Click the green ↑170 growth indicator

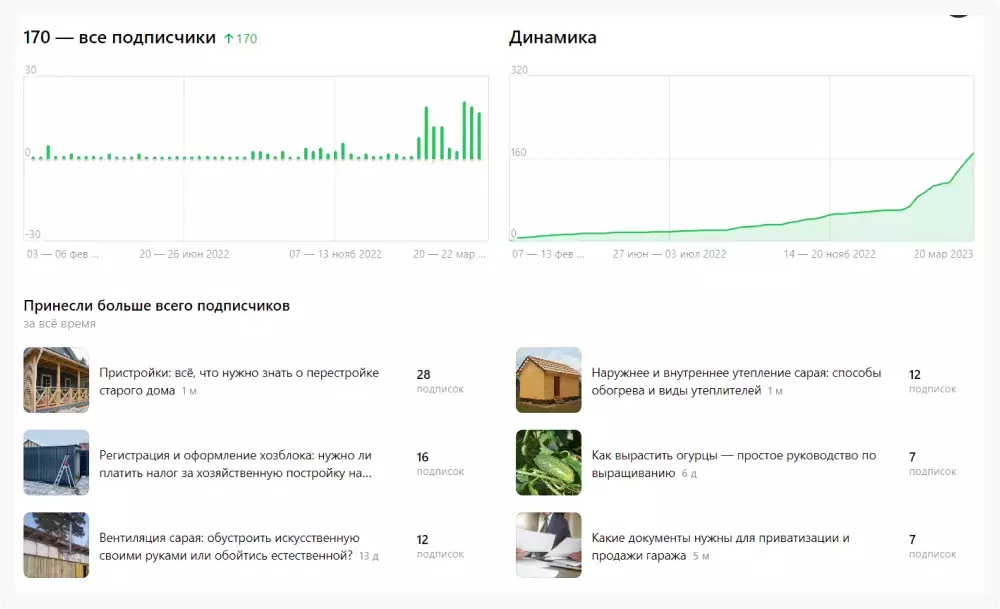(x=241, y=37)
